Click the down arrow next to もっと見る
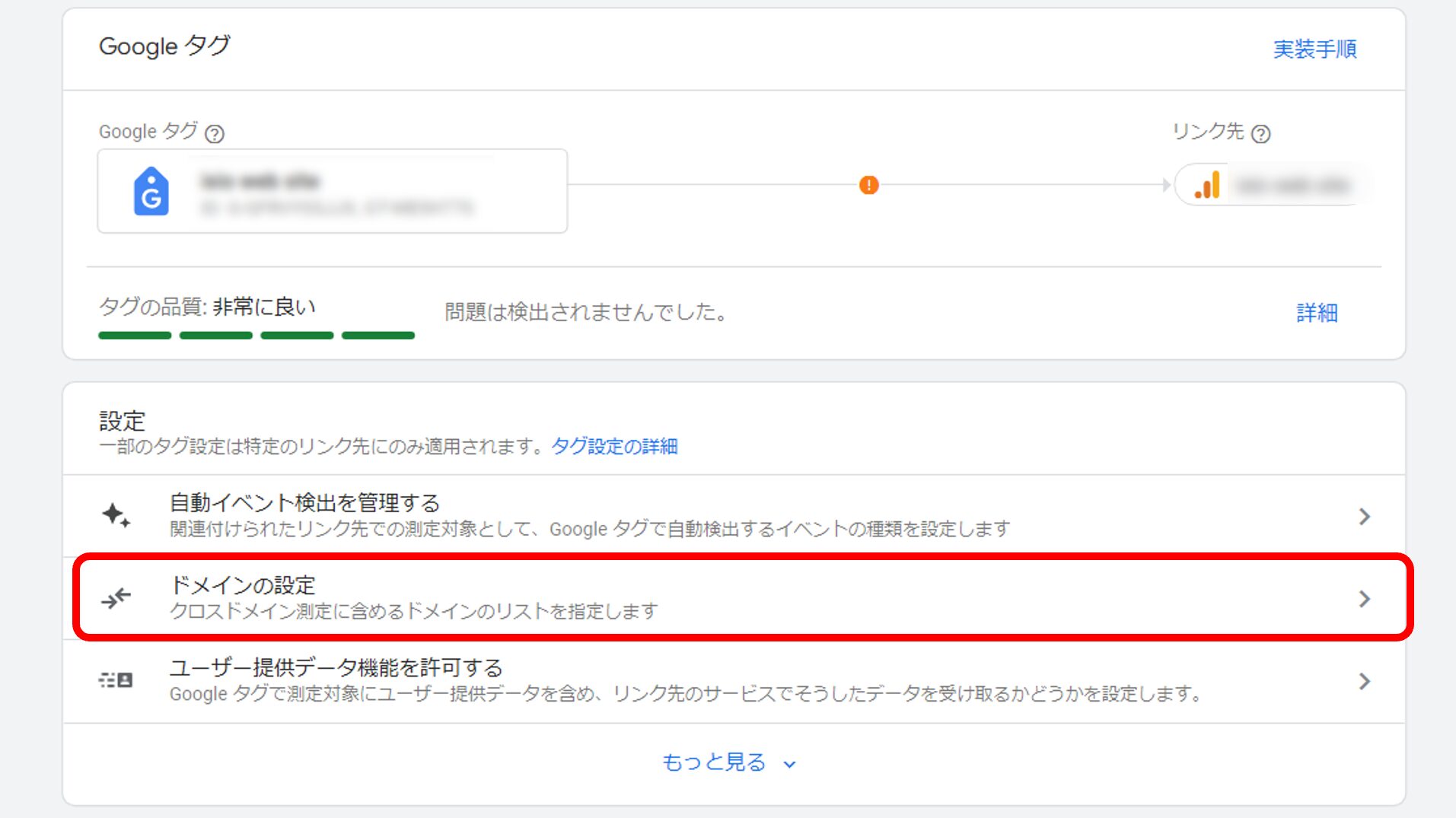This screenshot has width=1456, height=818. click(789, 764)
